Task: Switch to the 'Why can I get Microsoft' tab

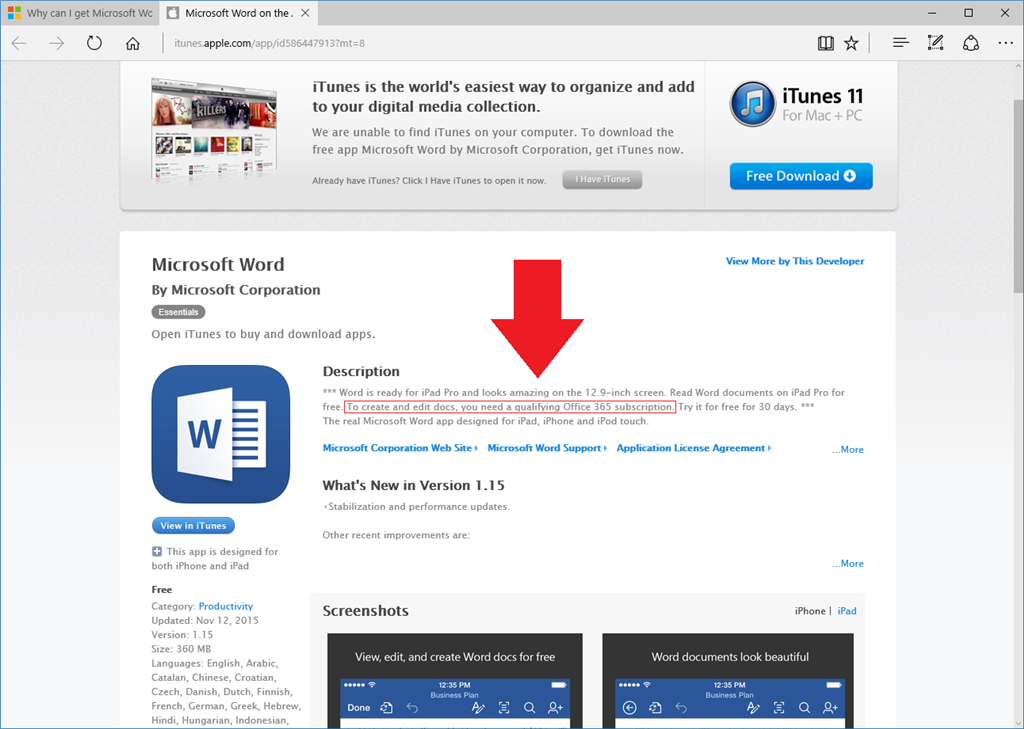Action: [x=80, y=13]
